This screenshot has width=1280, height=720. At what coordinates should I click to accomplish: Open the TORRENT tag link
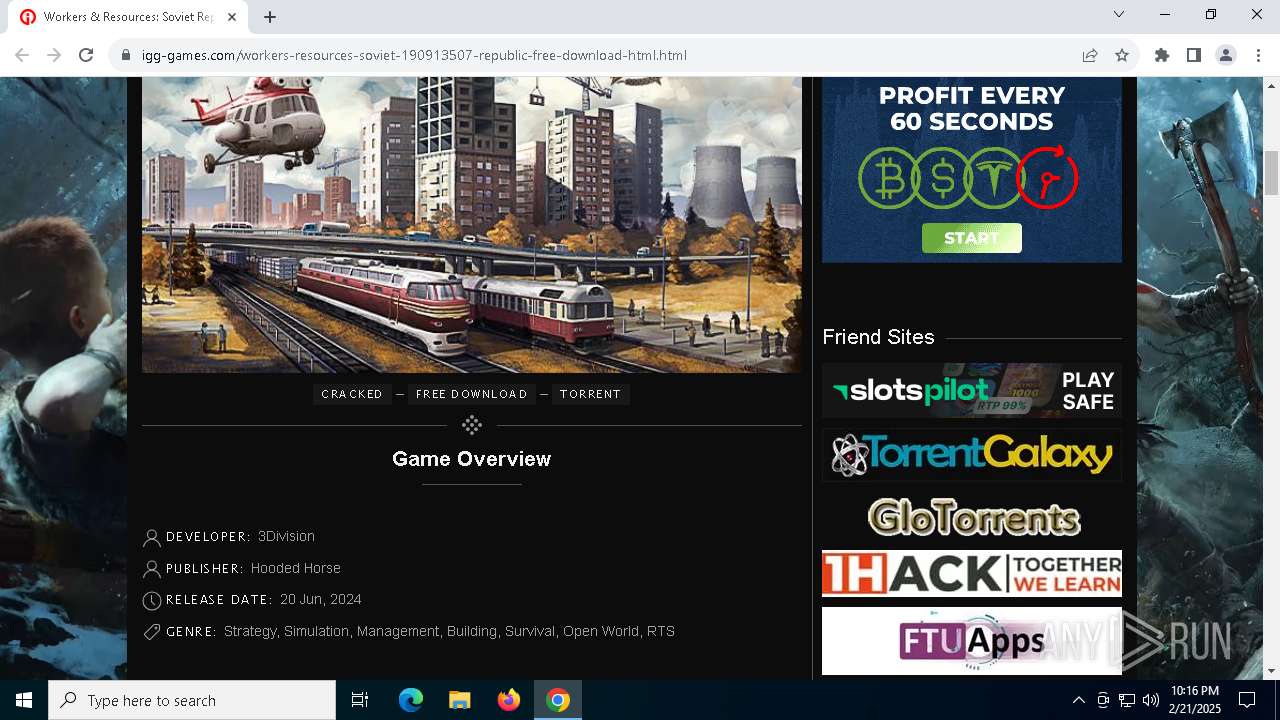(590, 394)
